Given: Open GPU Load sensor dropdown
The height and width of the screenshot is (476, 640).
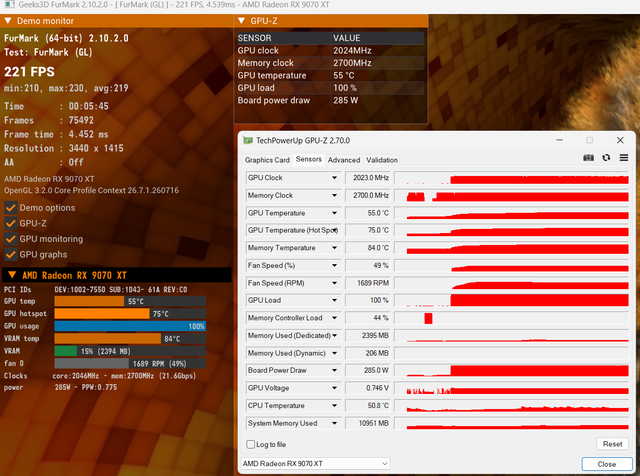Looking at the screenshot, I should (x=334, y=300).
